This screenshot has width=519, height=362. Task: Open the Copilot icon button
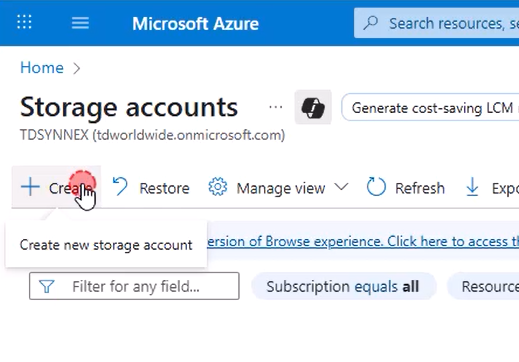pos(313,107)
